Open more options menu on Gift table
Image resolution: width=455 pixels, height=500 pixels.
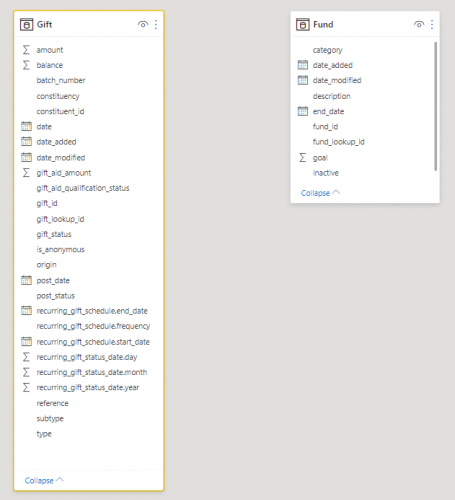click(156, 24)
